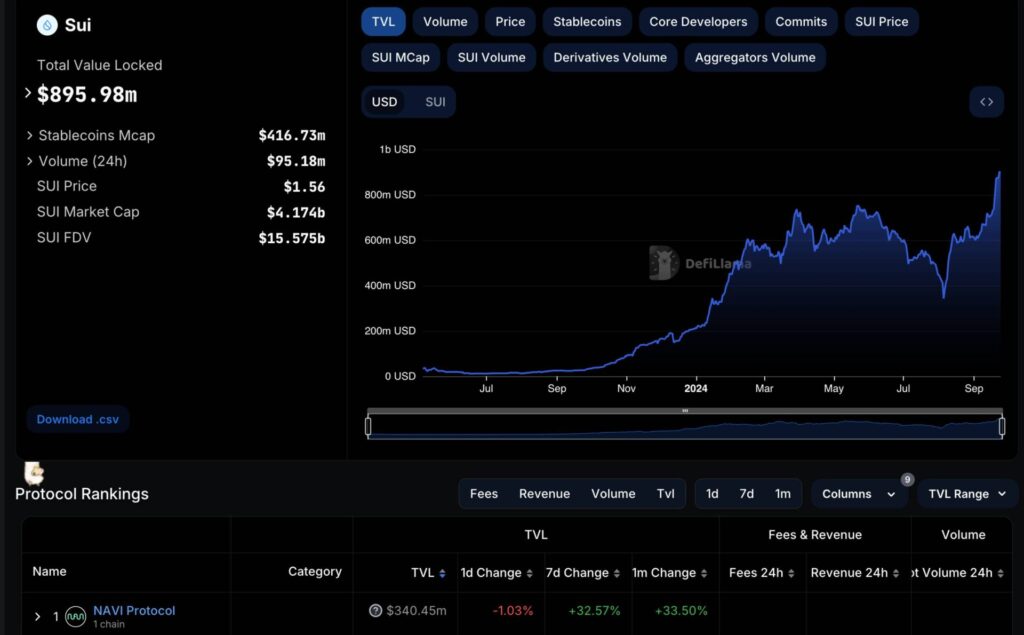Open the NAVI Protocol link

coord(134,610)
